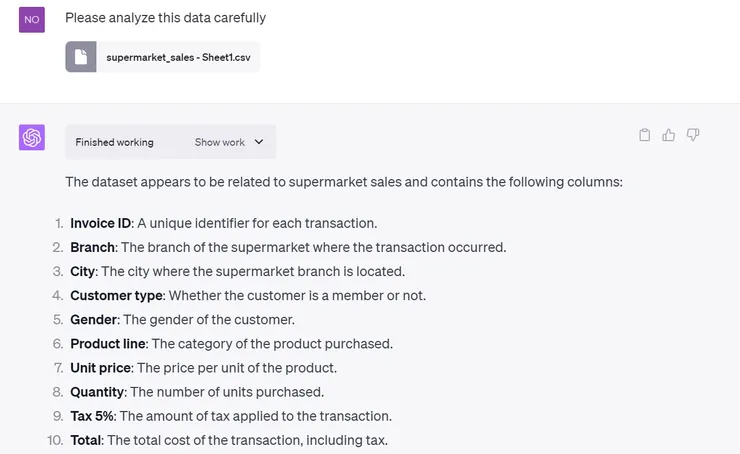This screenshot has height=454, width=740.
Task: Copy the response with the clipboard icon
Action: pyautogui.click(x=645, y=135)
